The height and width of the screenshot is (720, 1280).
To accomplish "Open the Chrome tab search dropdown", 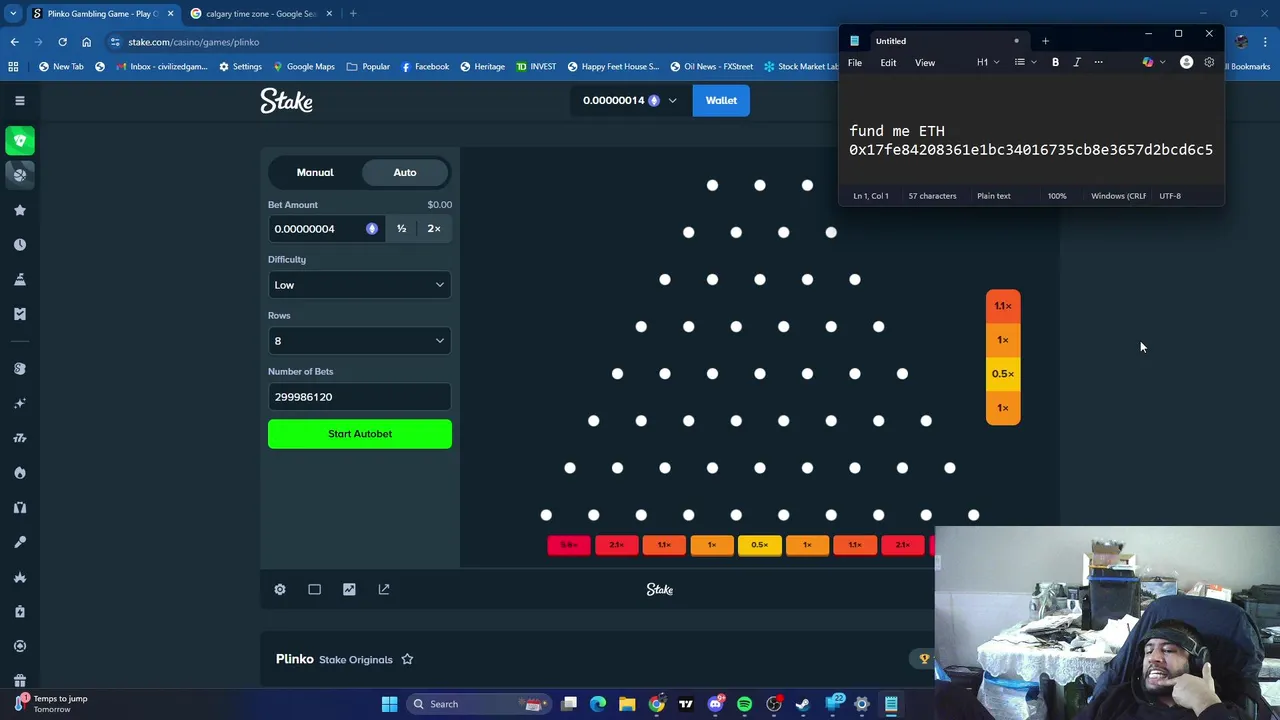I will 13,13.
